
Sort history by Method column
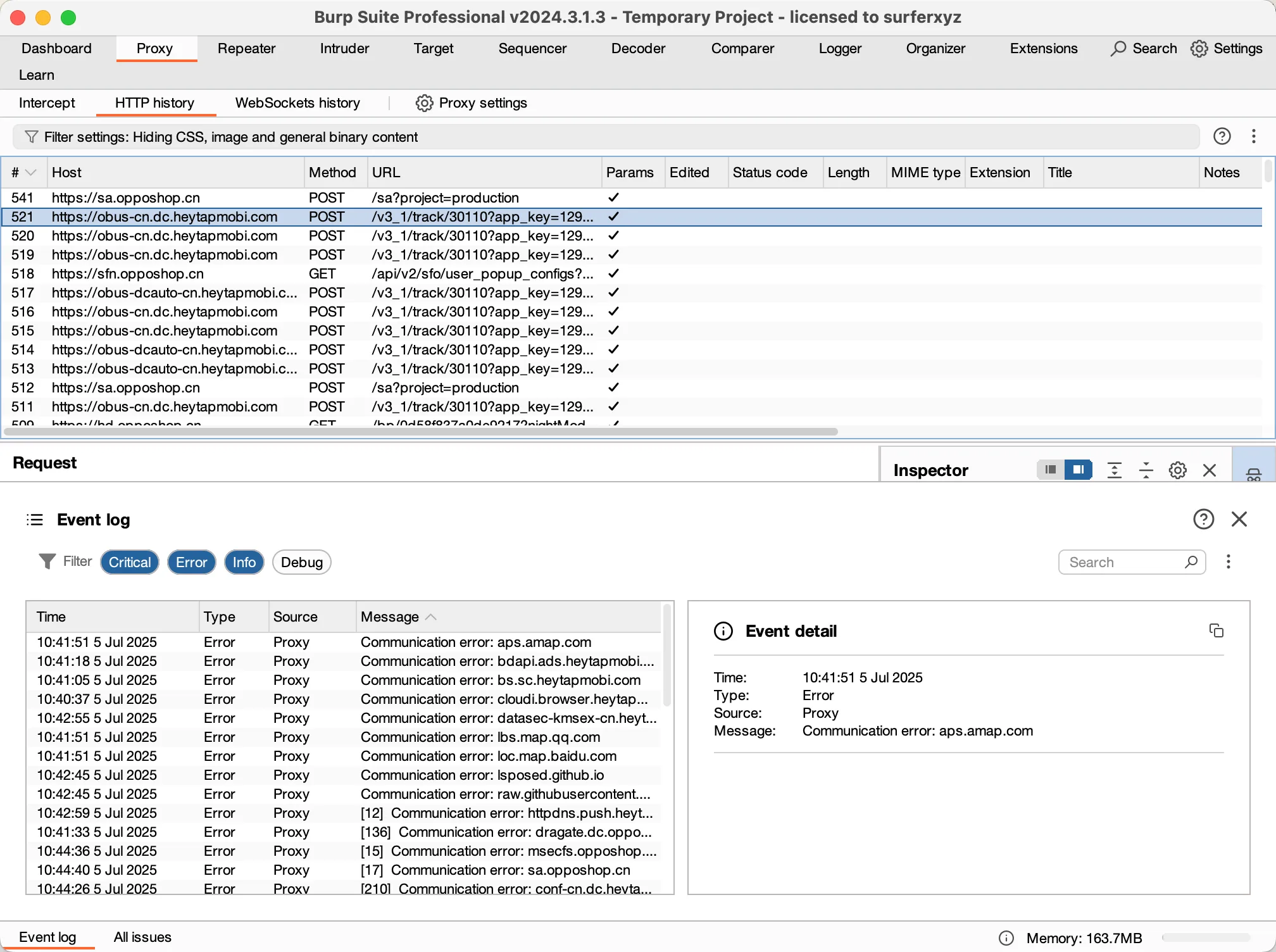pyautogui.click(x=336, y=172)
